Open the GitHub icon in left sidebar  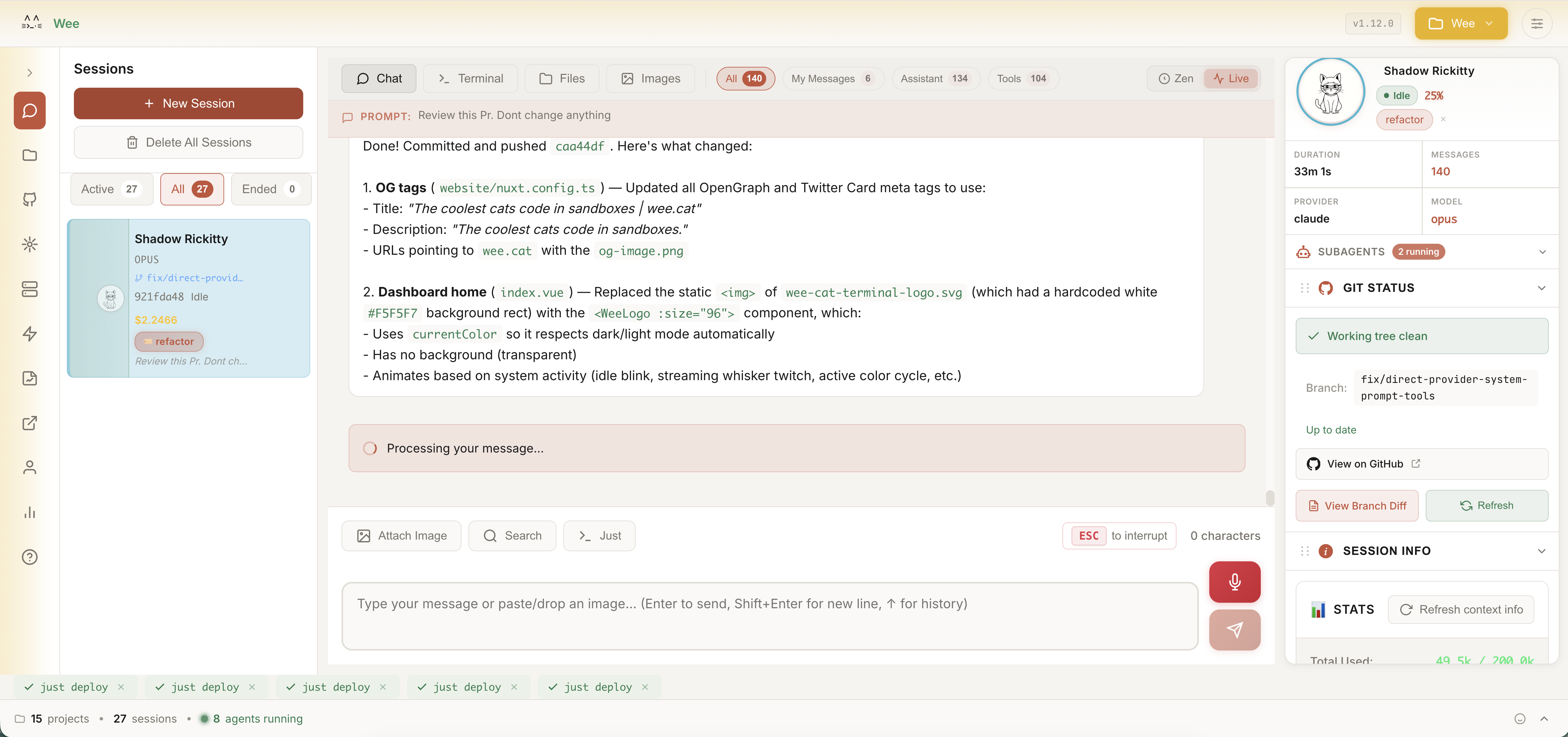pos(29,200)
